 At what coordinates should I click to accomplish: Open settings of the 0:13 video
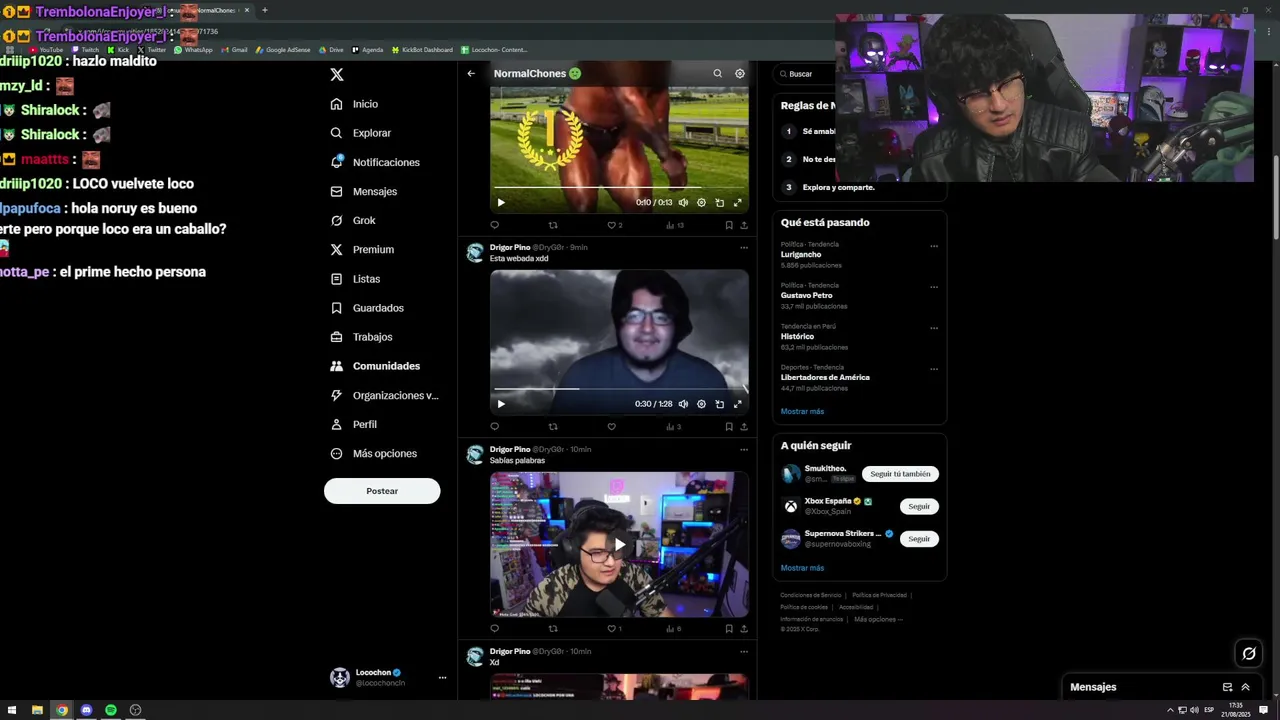(701, 202)
